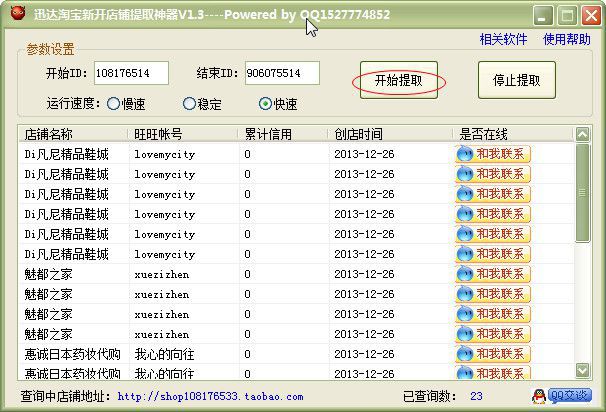This screenshot has height=412, width=606.
Task: Select the first lovemycity account cell
Action: (x=165, y=154)
